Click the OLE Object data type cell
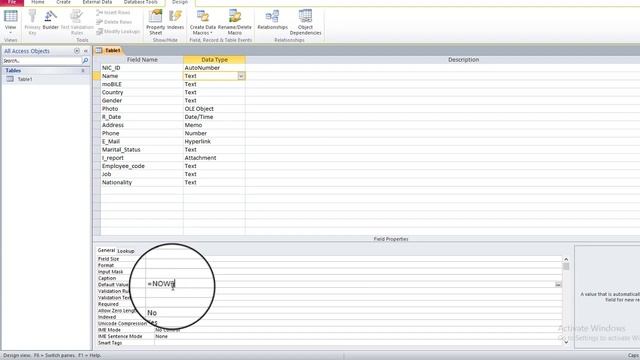 tap(214, 109)
